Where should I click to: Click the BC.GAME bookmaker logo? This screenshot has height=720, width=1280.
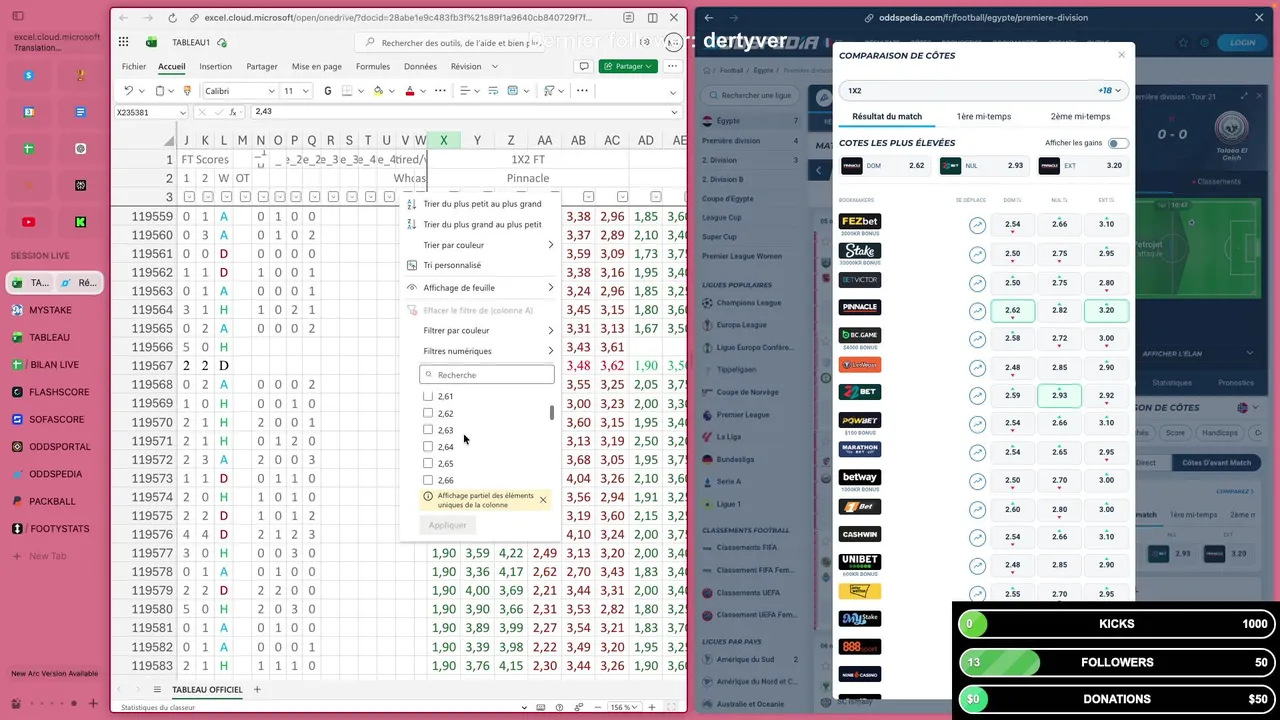(x=860, y=335)
